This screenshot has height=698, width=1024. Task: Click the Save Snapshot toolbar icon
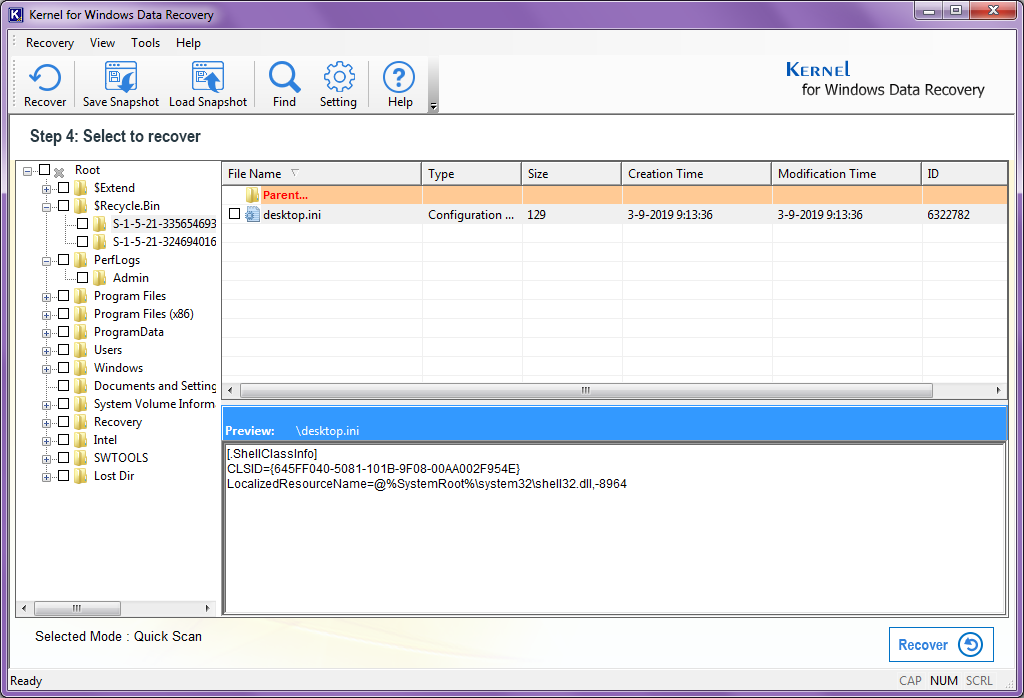click(x=121, y=78)
